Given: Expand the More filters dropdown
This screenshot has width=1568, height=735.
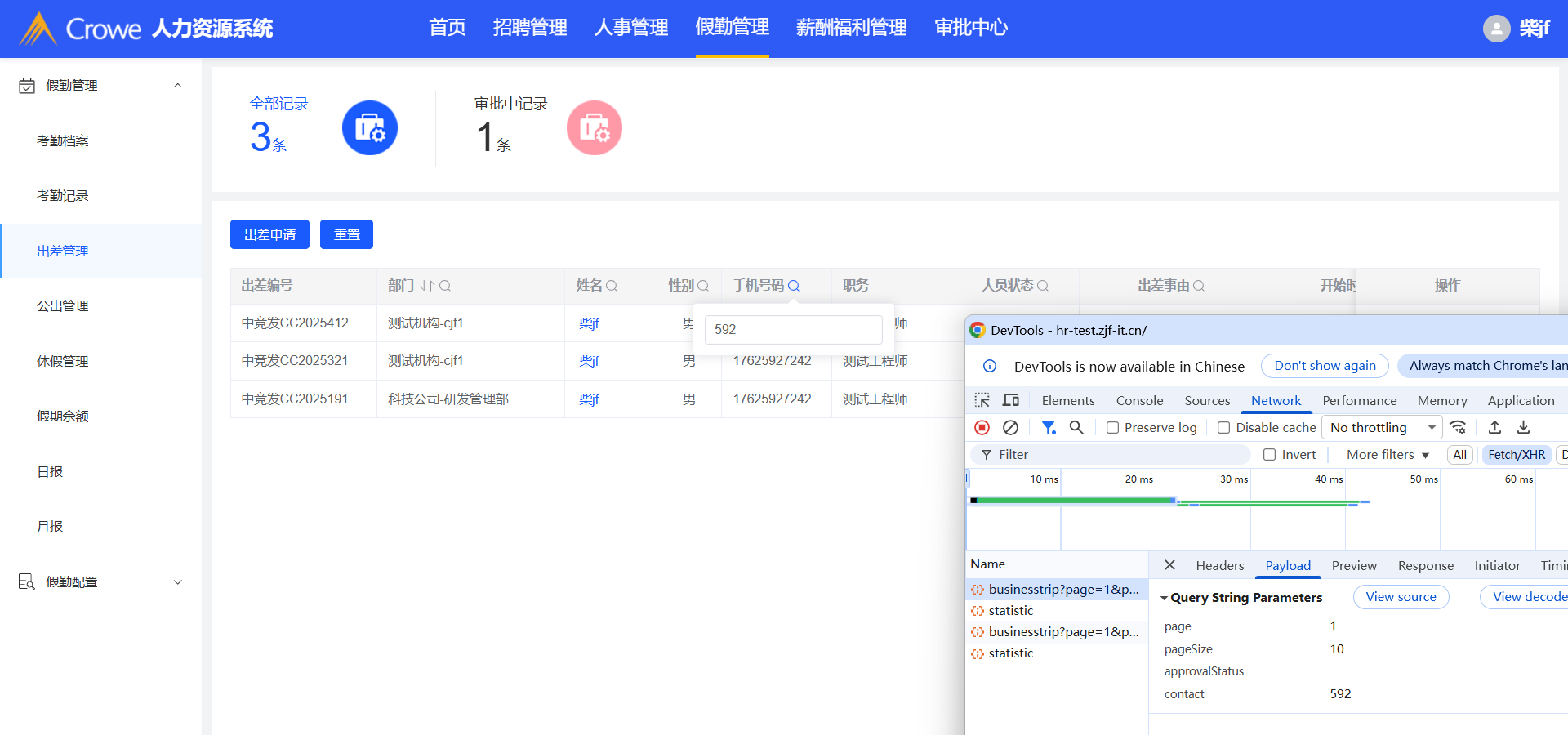Looking at the screenshot, I should click(1388, 455).
